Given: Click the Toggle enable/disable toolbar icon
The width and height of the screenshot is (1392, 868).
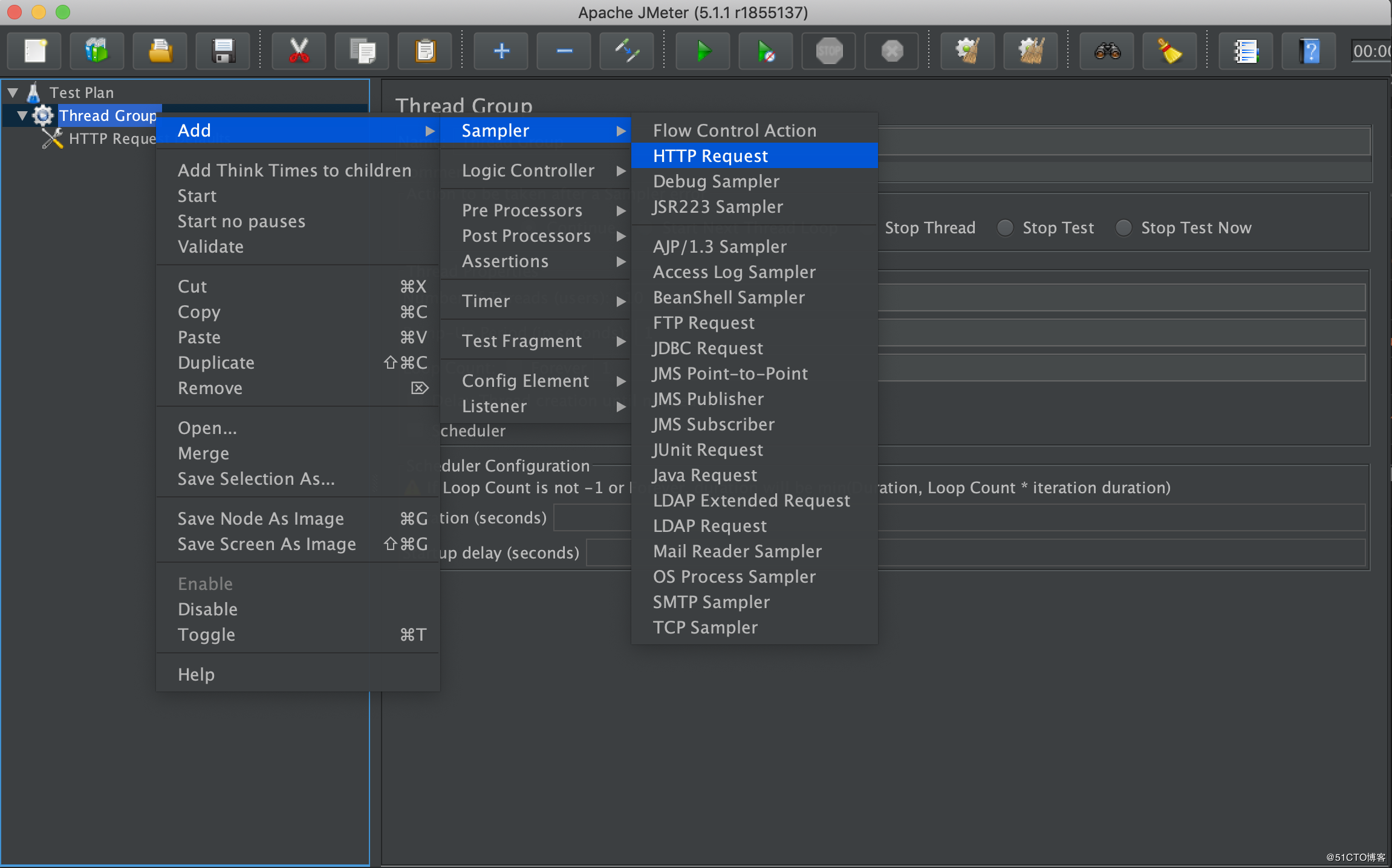Looking at the screenshot, I should tap(627, 51).
